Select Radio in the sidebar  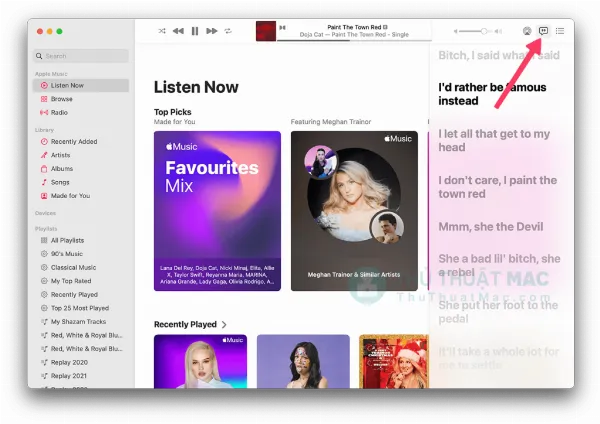pos(59,112)
